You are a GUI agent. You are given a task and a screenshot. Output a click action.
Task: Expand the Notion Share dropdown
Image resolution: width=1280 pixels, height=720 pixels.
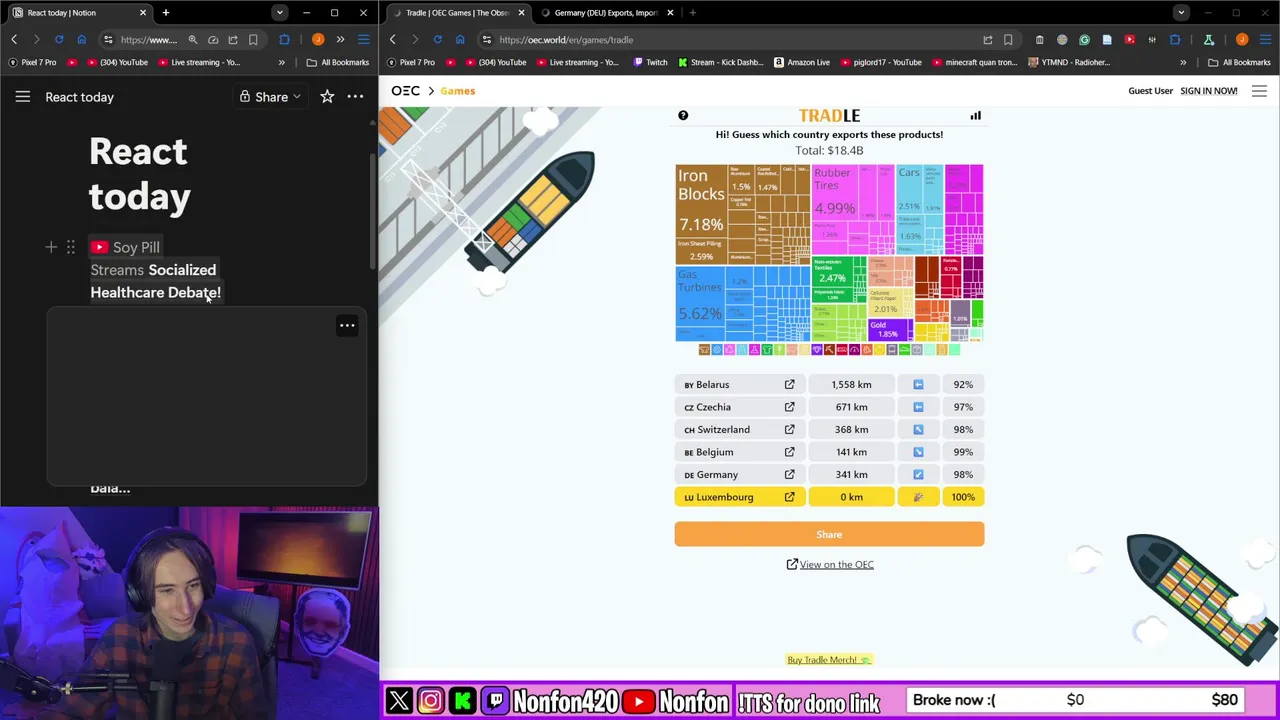(x=270, y=97)
